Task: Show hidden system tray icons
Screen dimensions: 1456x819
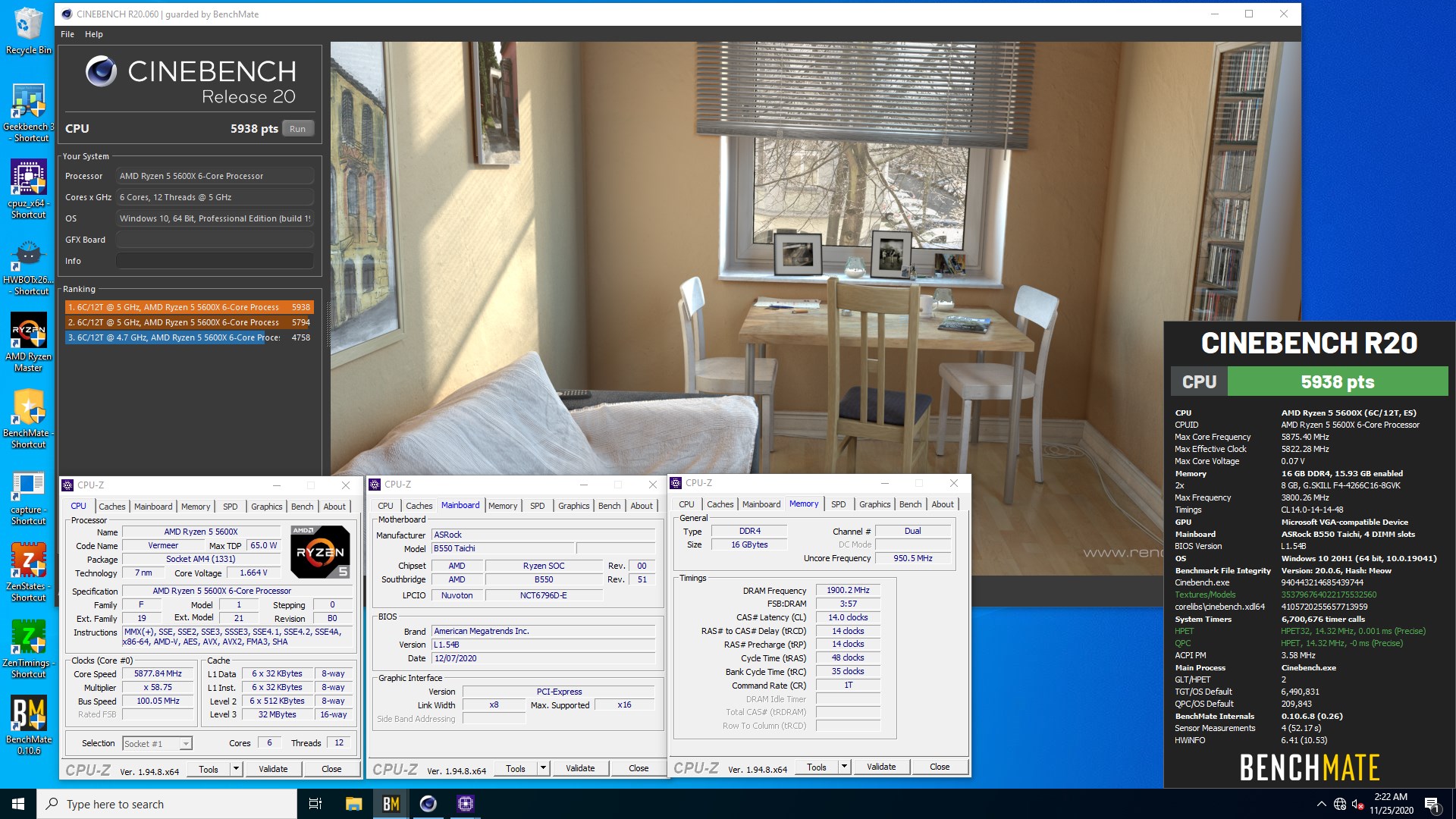Action: click(x=1321, y=804)
